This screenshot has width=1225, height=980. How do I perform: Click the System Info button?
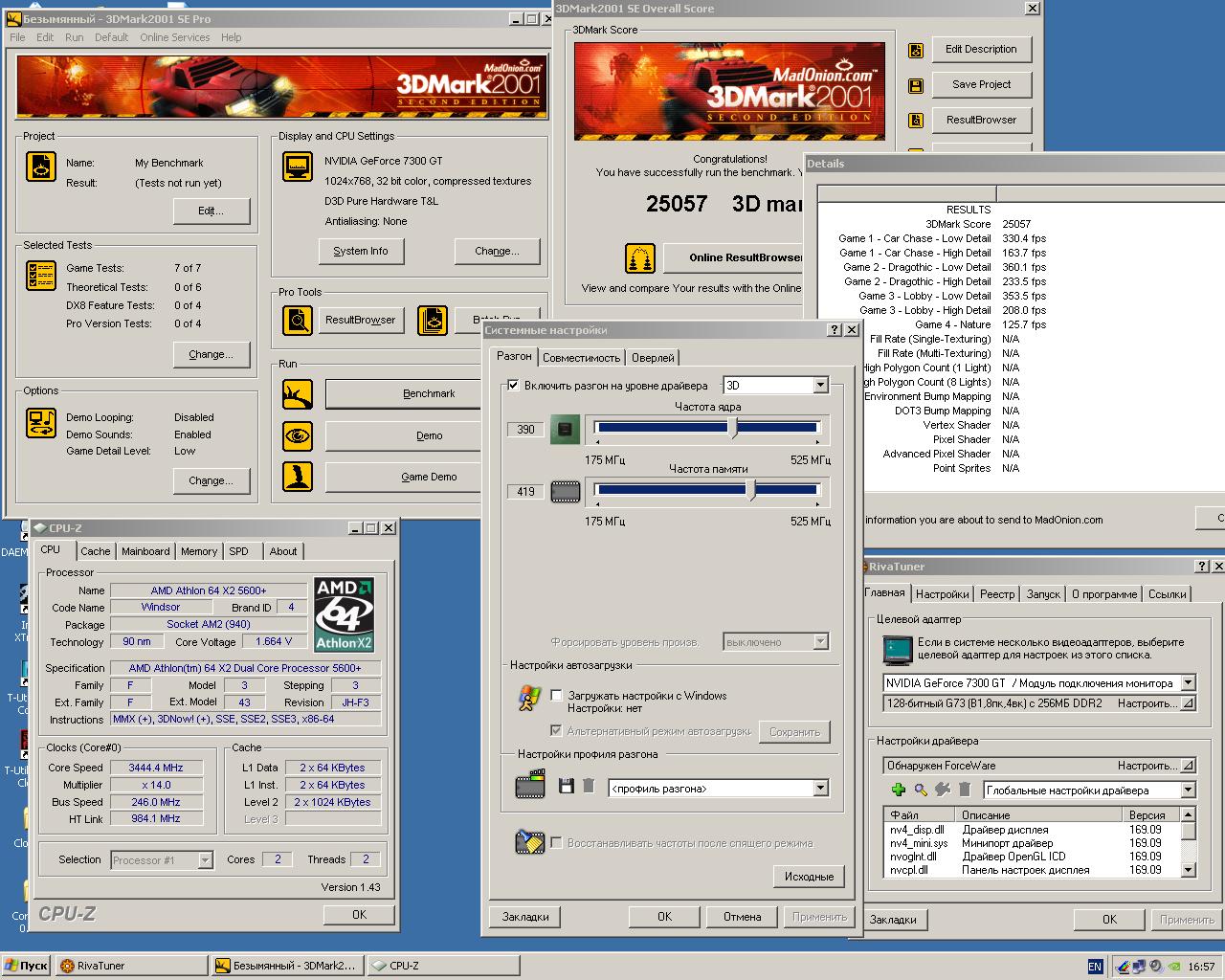click(361, 251)
